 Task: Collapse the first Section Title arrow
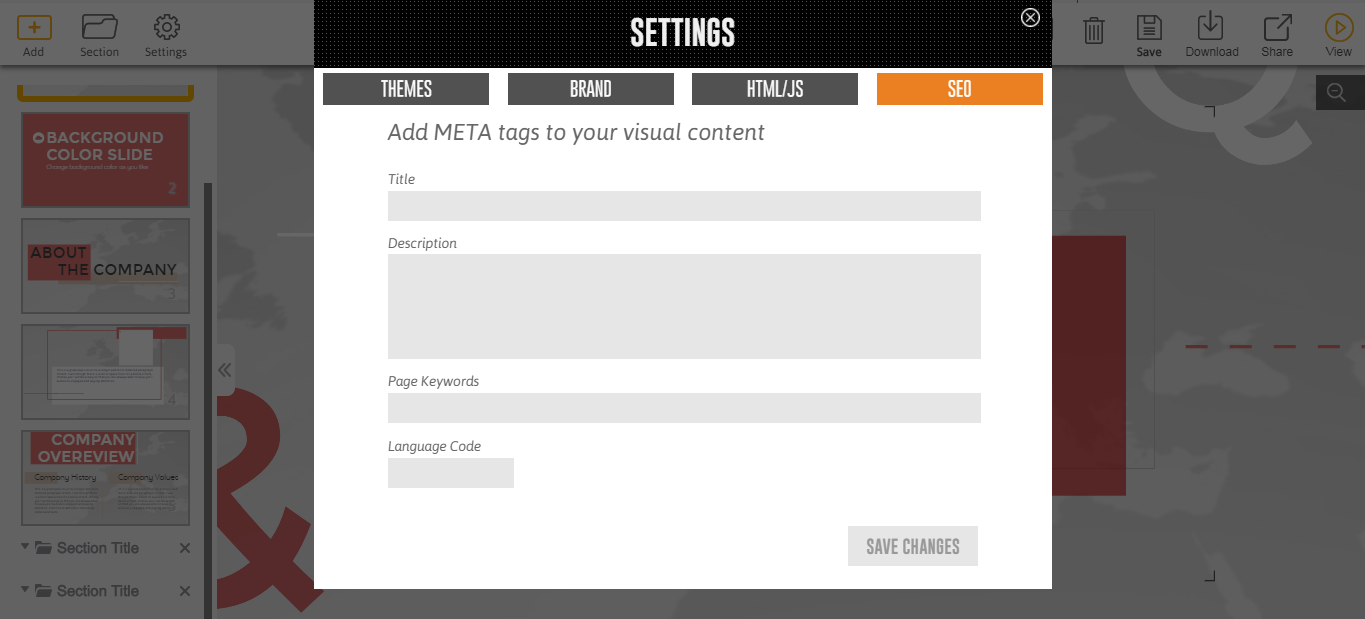24,547
